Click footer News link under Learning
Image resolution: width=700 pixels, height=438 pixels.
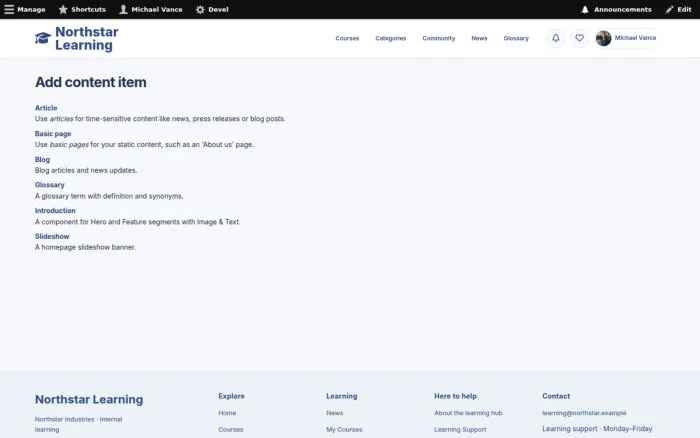point(335,413)
